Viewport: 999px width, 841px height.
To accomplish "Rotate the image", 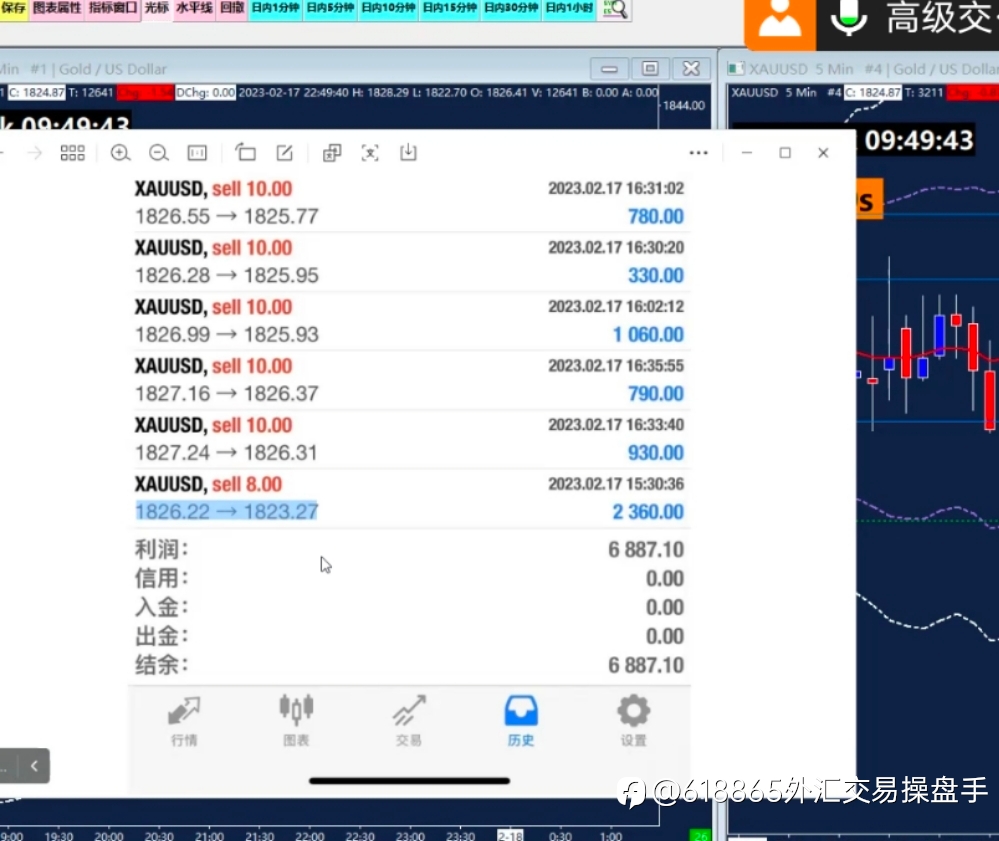I will [245, 152].
